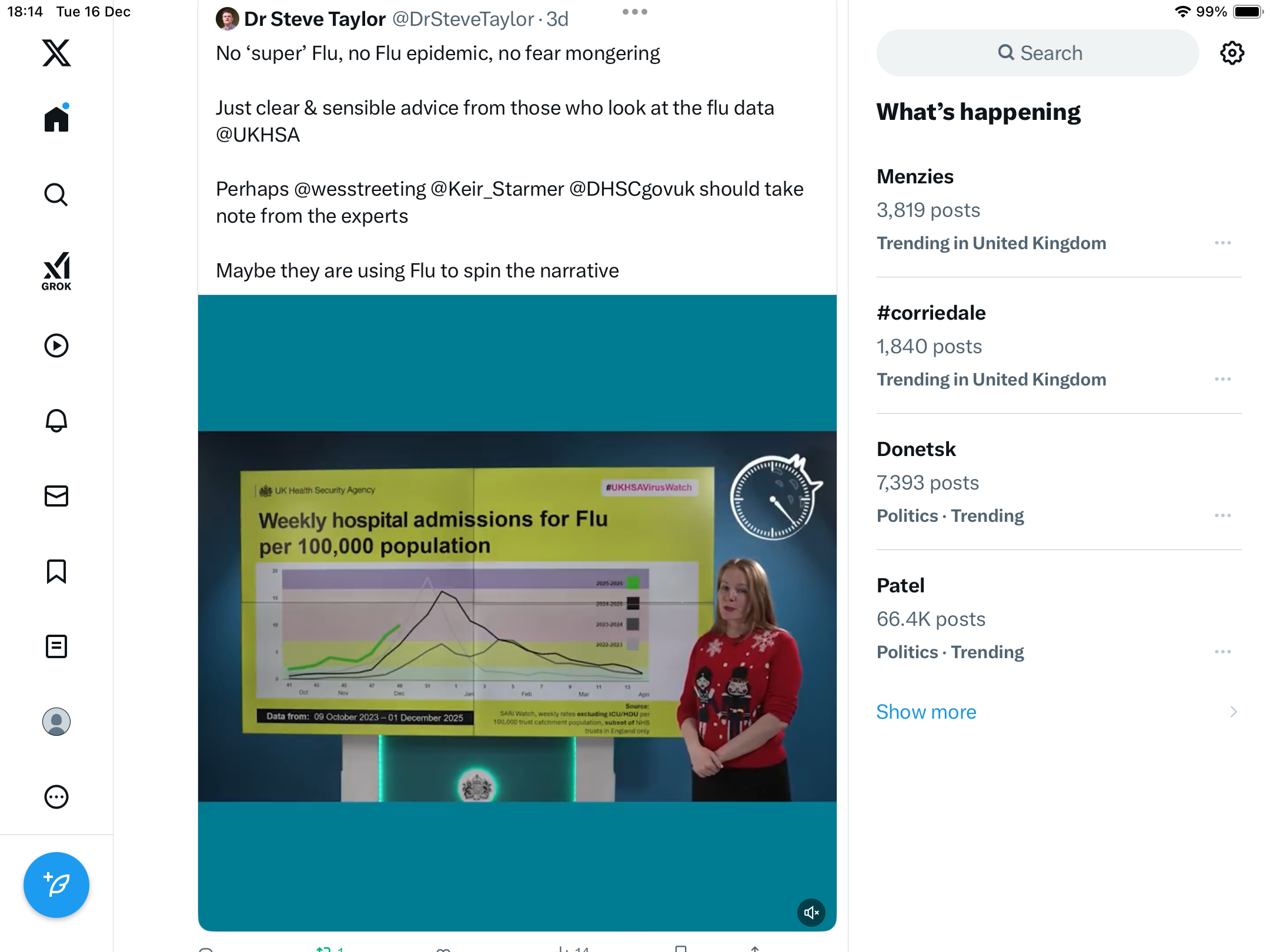Focus the Search input field
1270x952 pixels.
(x=1038, y=53)
